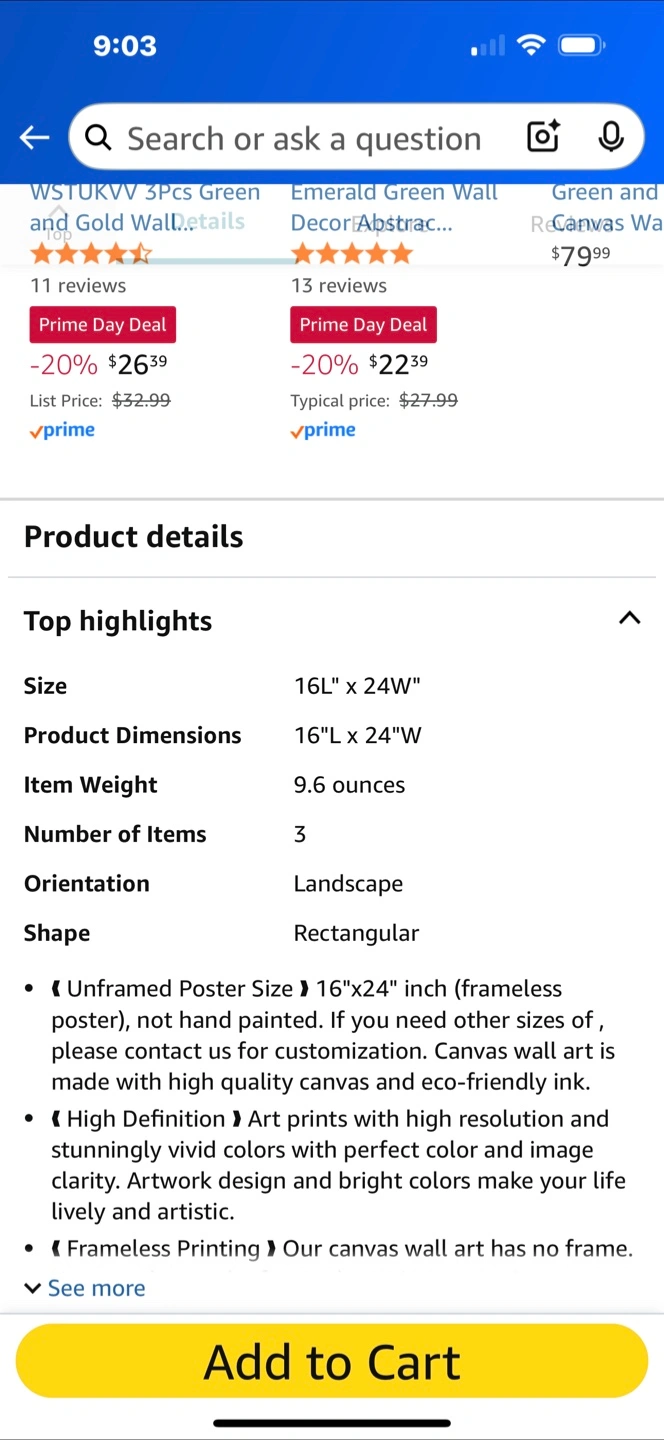Collapse the Top highlights section
Screen dimensions: 664x1440
629,618
